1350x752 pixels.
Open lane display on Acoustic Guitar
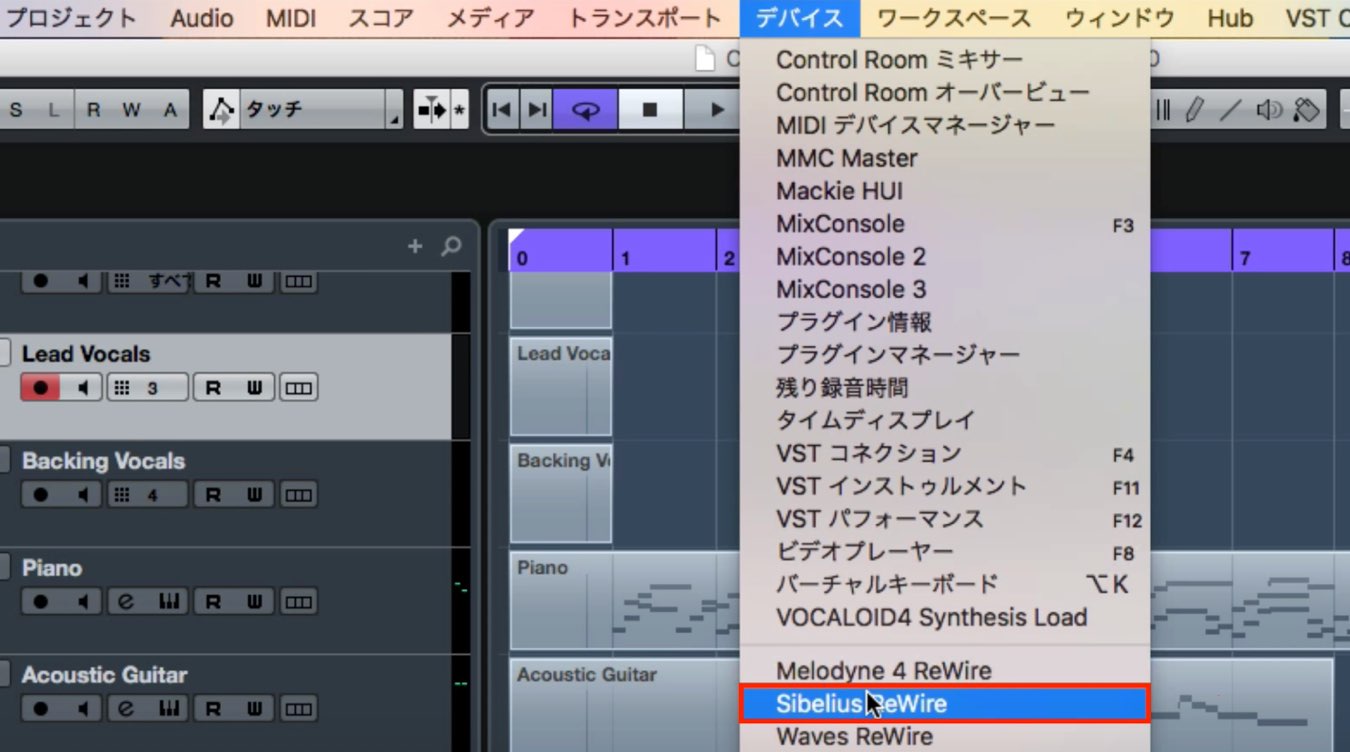(298, 709)
